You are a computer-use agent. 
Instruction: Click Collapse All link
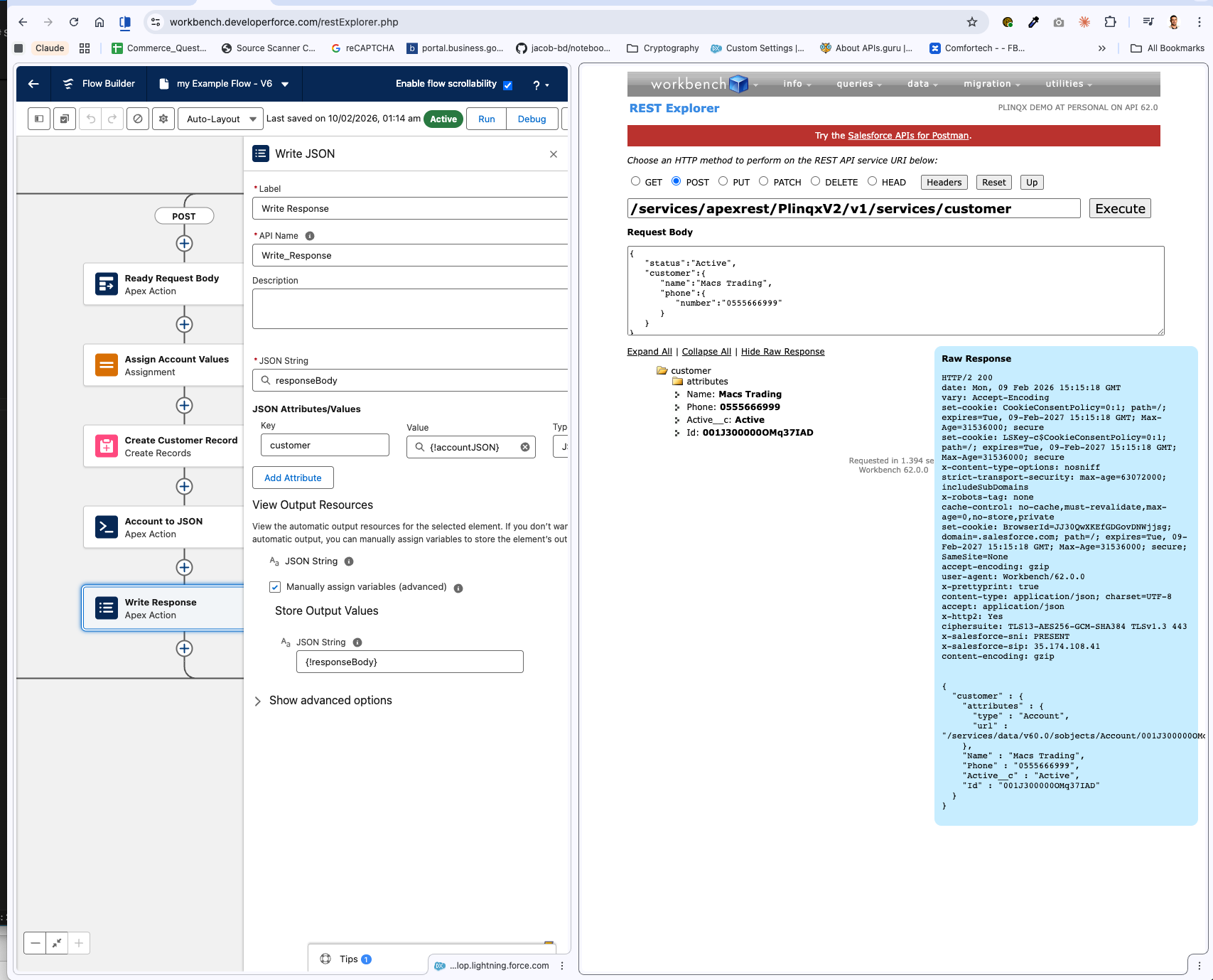click(706, 352)
